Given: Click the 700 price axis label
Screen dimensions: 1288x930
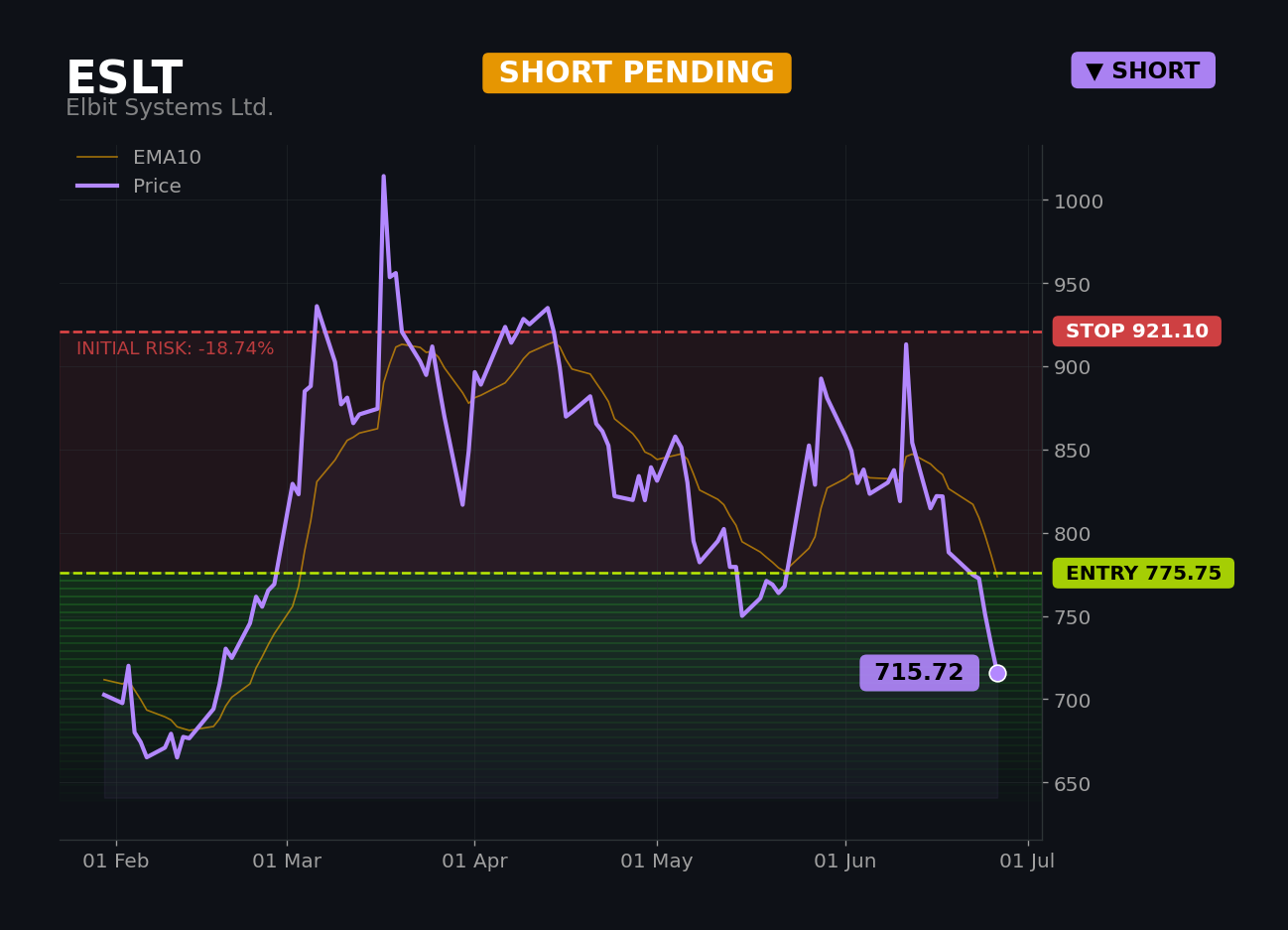Looking at the screenshot, I should pos(1072,701).
